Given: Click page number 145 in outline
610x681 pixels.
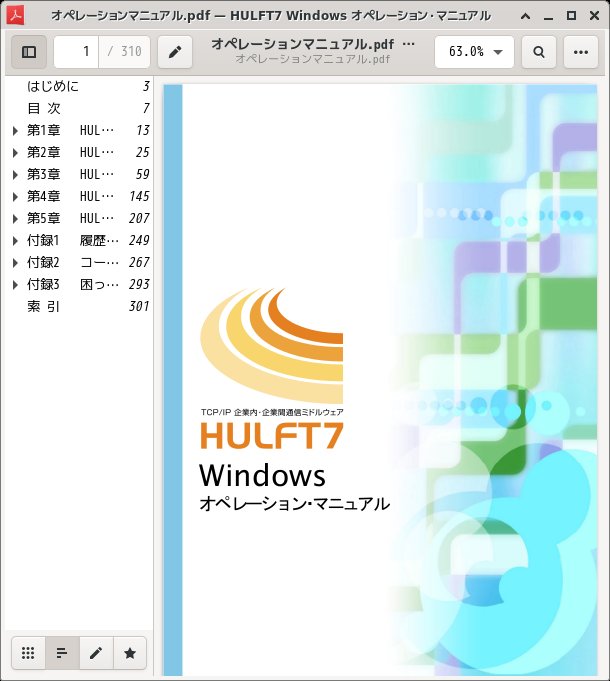Looking at the screenshot, I should click(139, 196).
